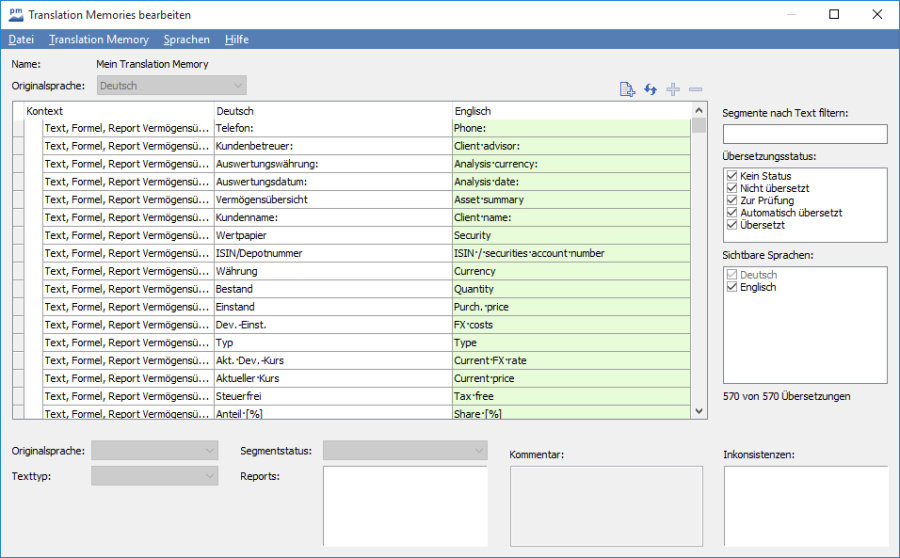Uncheck the Kein Status filter
900x558 pixels.
click(732, 176)
